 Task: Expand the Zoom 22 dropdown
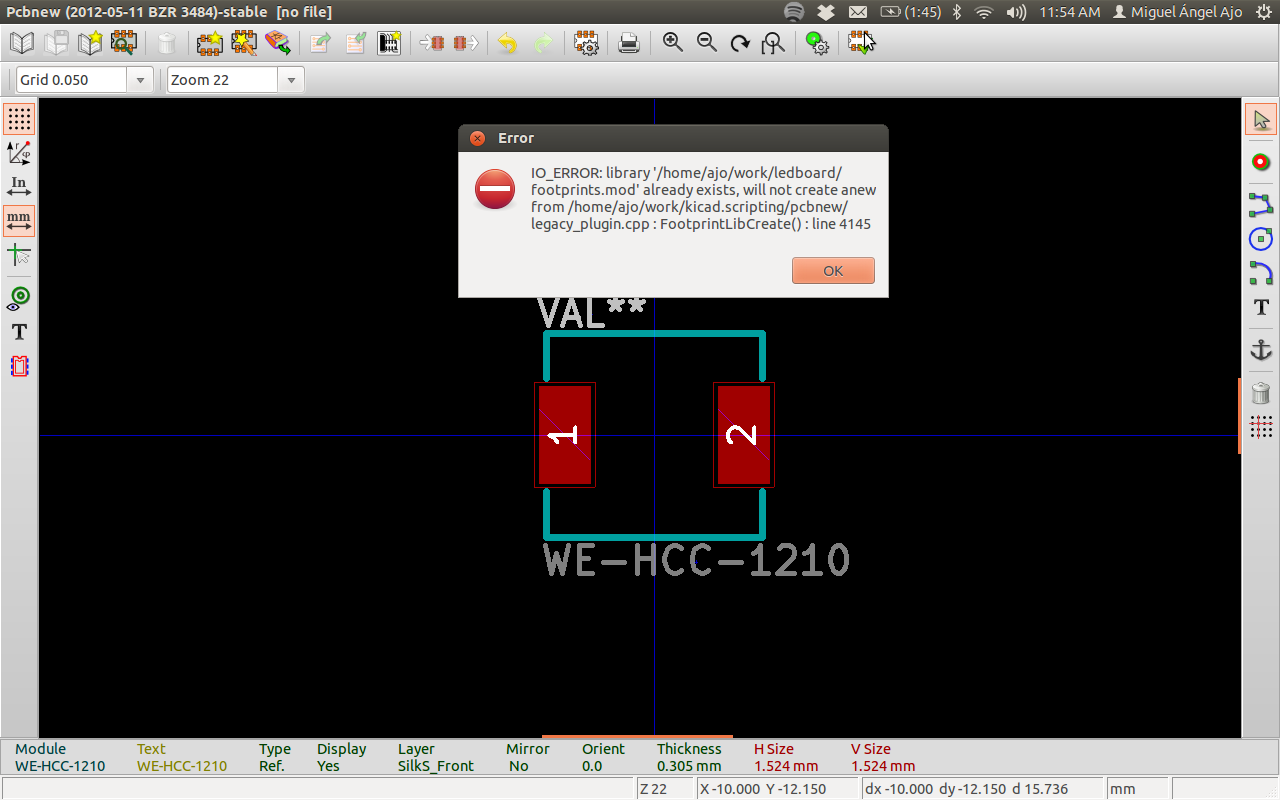tap(291, 80)
